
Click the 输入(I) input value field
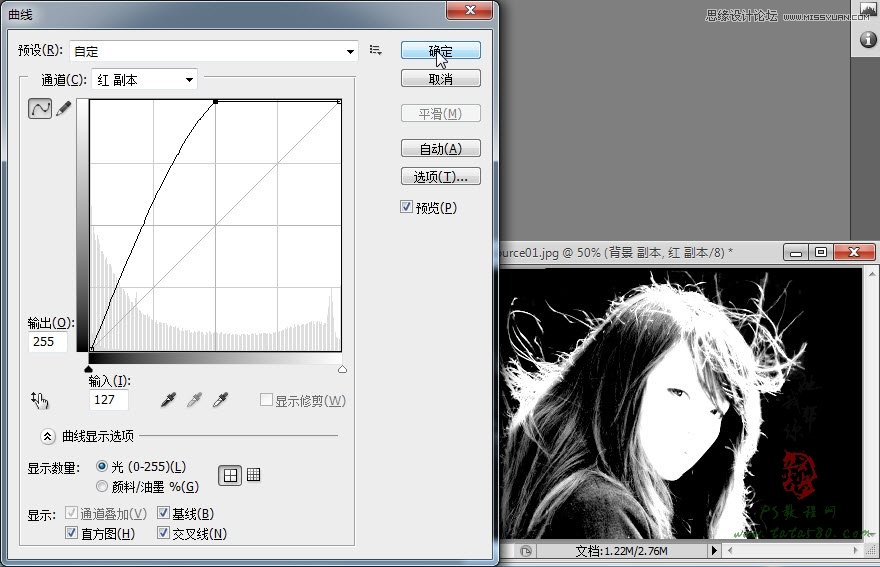click(x=108, y=400)
